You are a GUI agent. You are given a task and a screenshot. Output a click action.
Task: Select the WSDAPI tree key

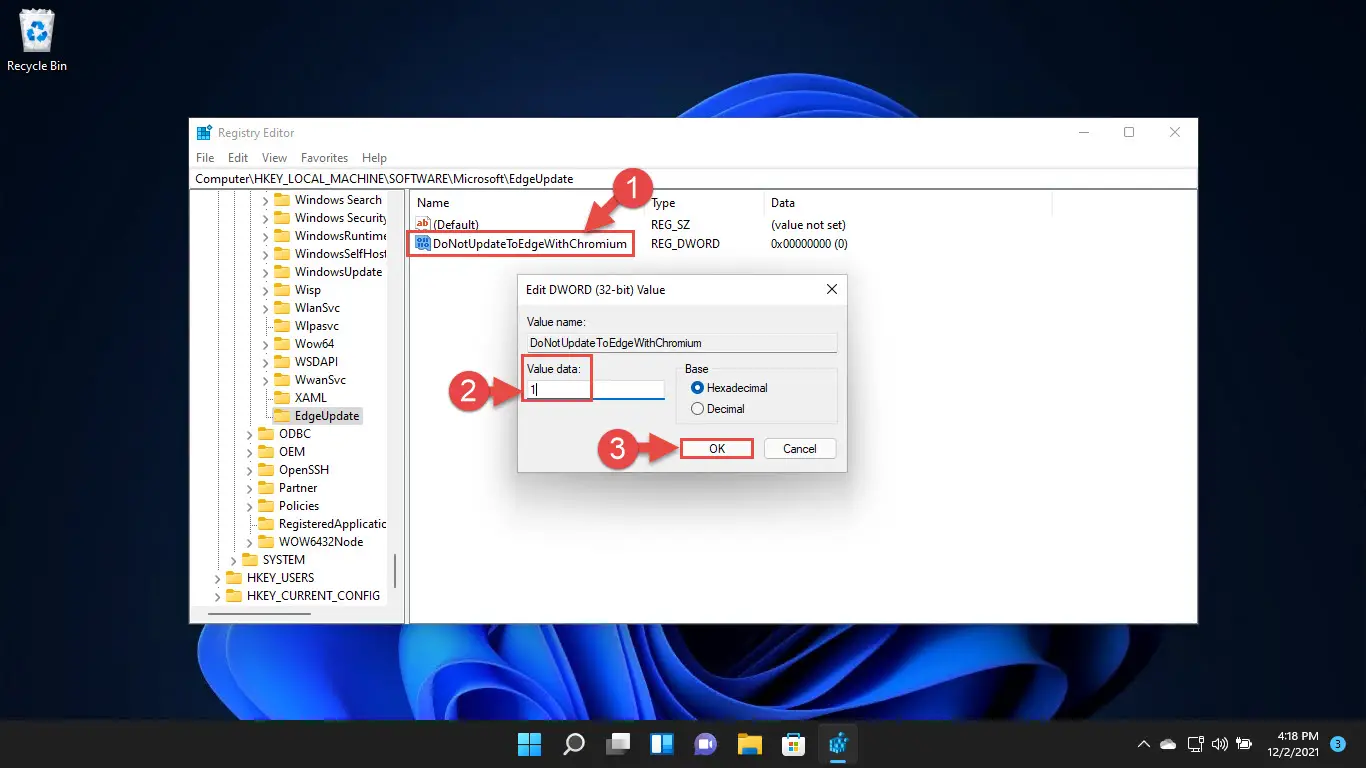pyautogui.click(x=315, y=362)
